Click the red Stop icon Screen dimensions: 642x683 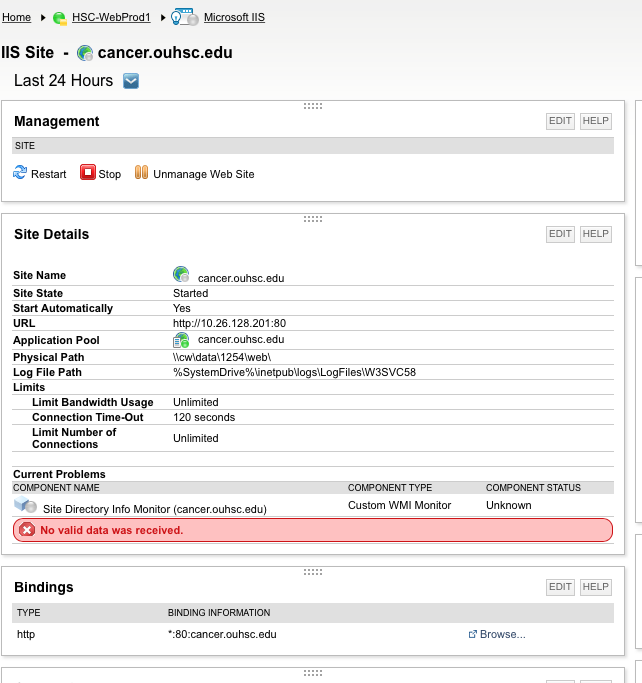tap(87, 173)
